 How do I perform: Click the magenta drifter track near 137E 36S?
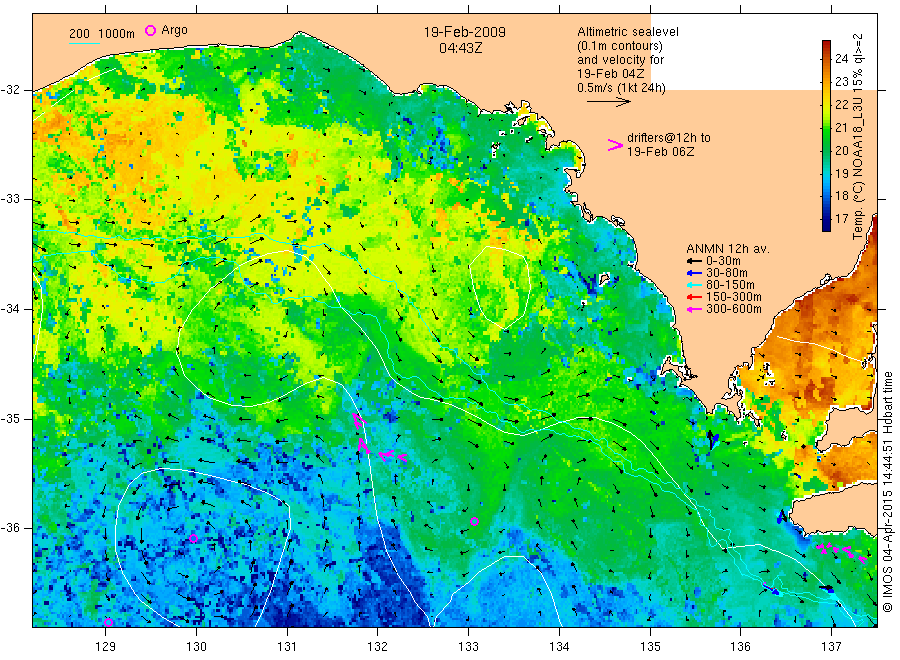click(841, 552)
